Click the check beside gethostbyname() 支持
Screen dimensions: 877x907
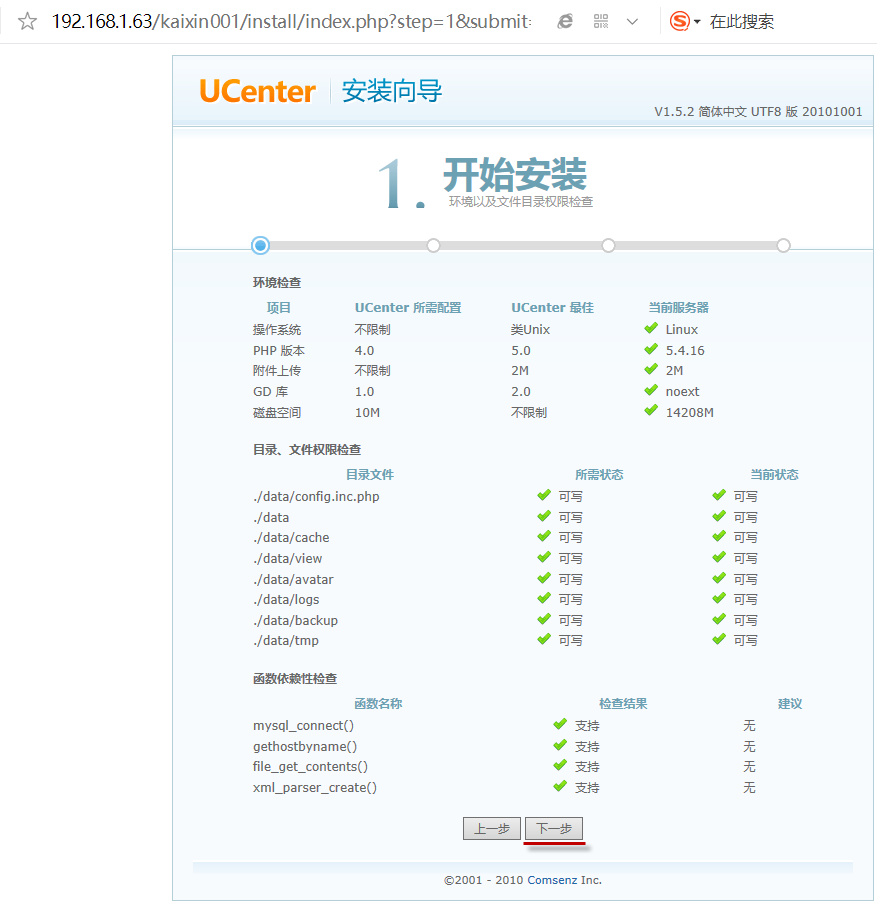560,745
